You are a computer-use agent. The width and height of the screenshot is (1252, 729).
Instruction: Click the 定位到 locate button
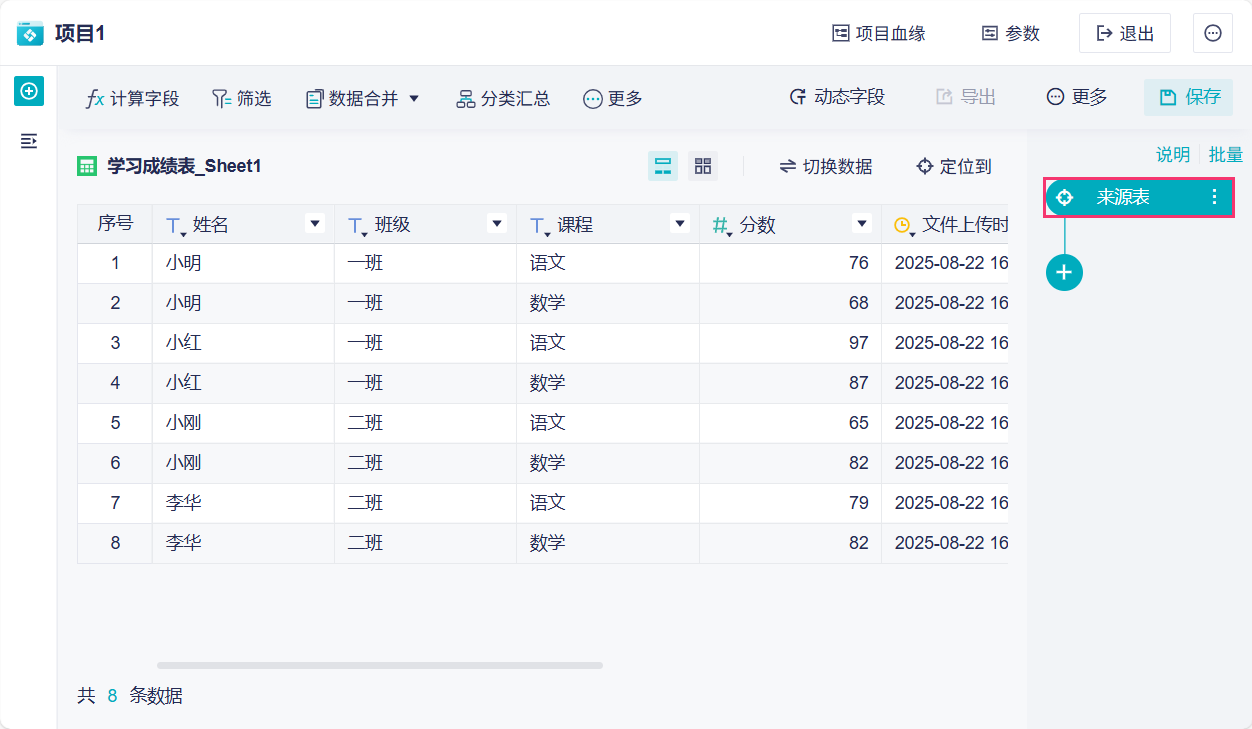[954, 166]
